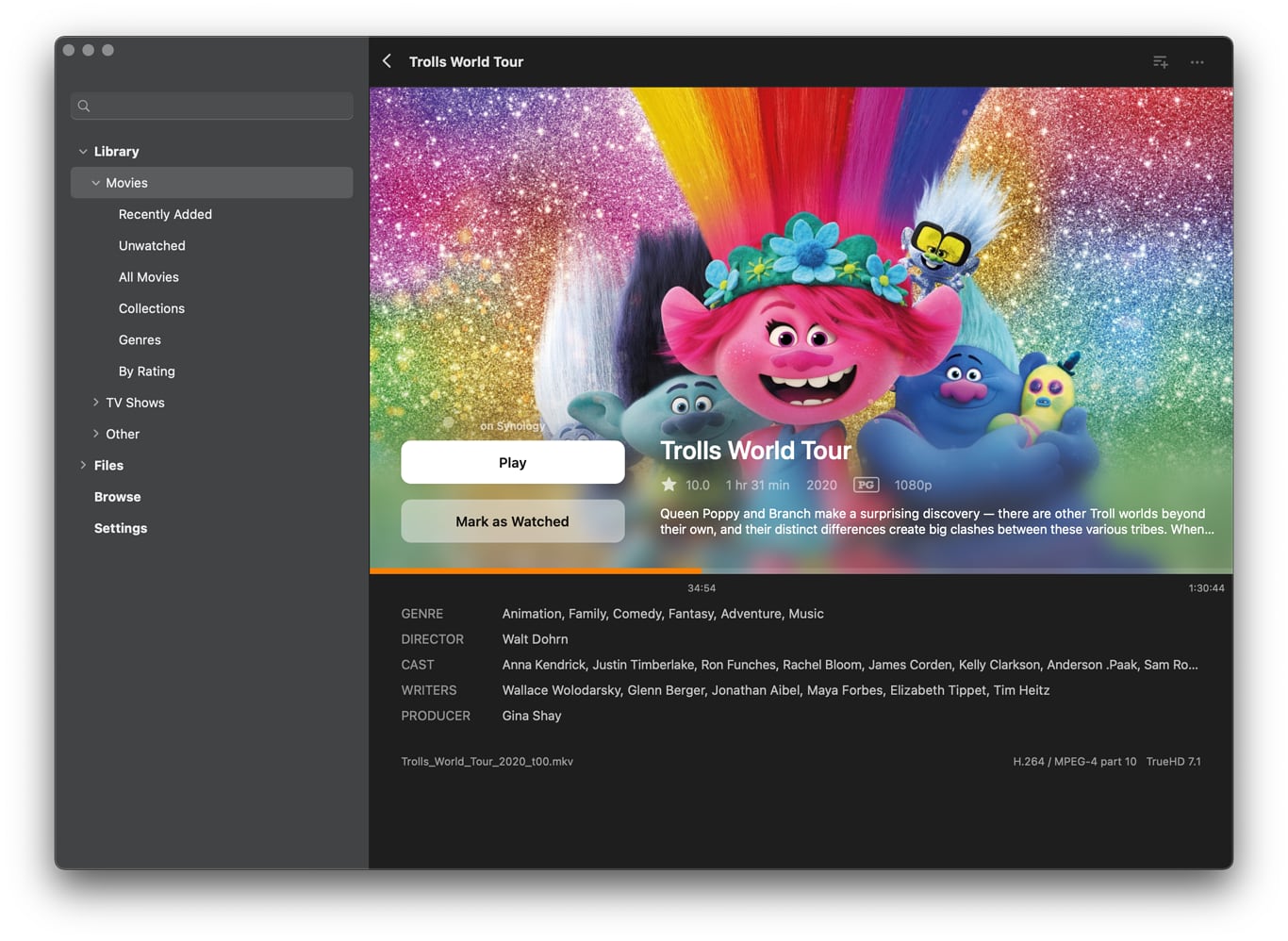Click the GENRE row label

click(422, 614)
